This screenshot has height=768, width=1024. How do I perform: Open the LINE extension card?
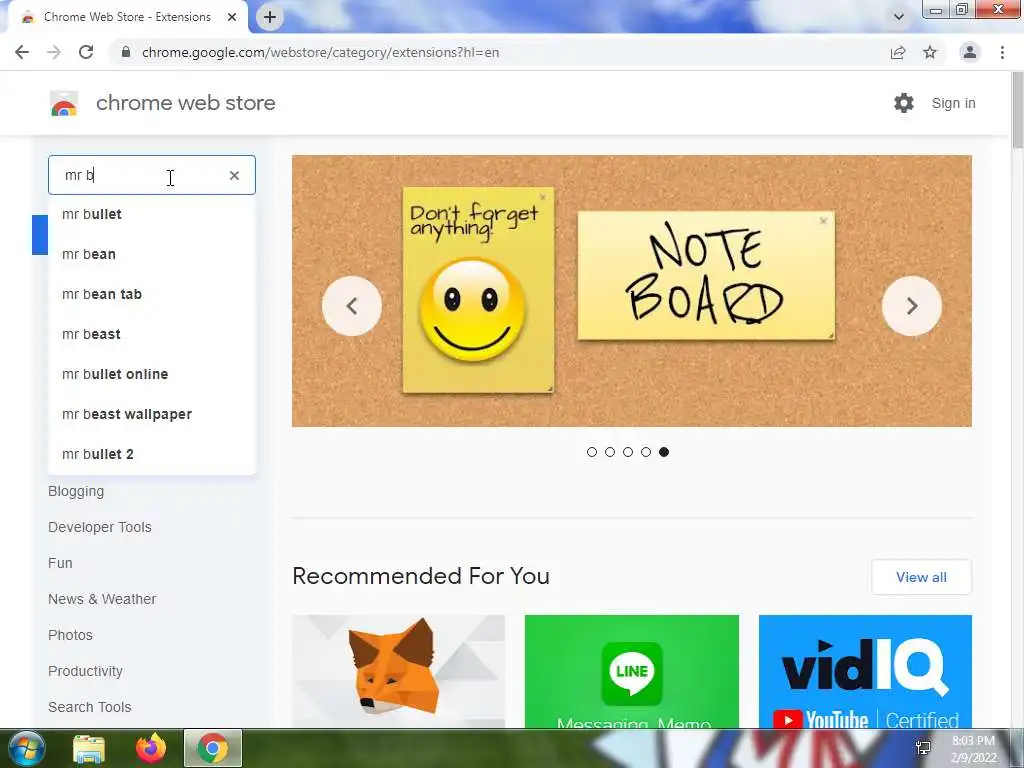(x=632, y=671)
